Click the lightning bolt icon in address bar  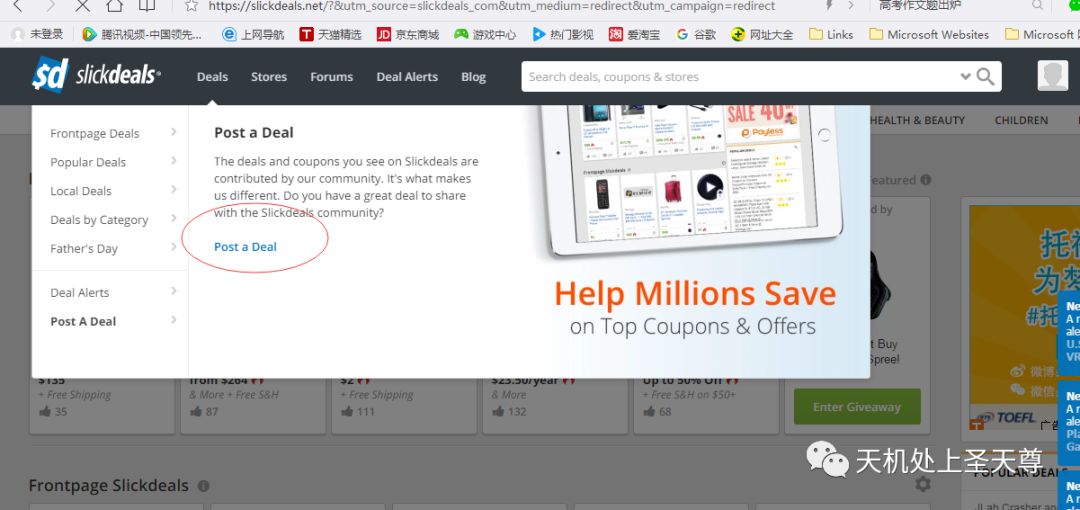pyautogui.click(x=829, y=6)
